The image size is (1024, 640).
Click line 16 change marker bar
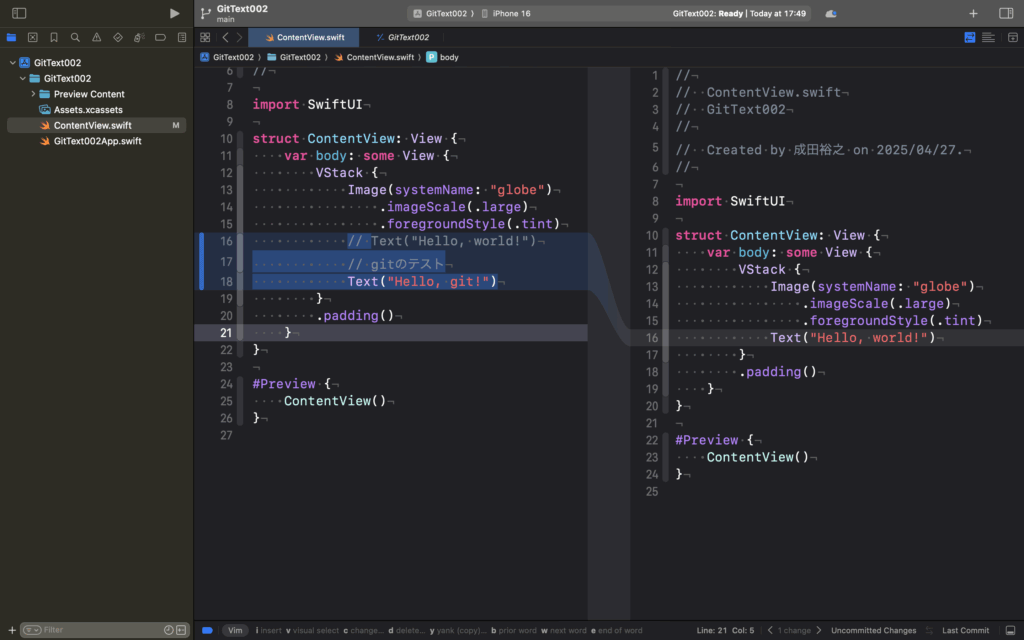click(202, 261)
